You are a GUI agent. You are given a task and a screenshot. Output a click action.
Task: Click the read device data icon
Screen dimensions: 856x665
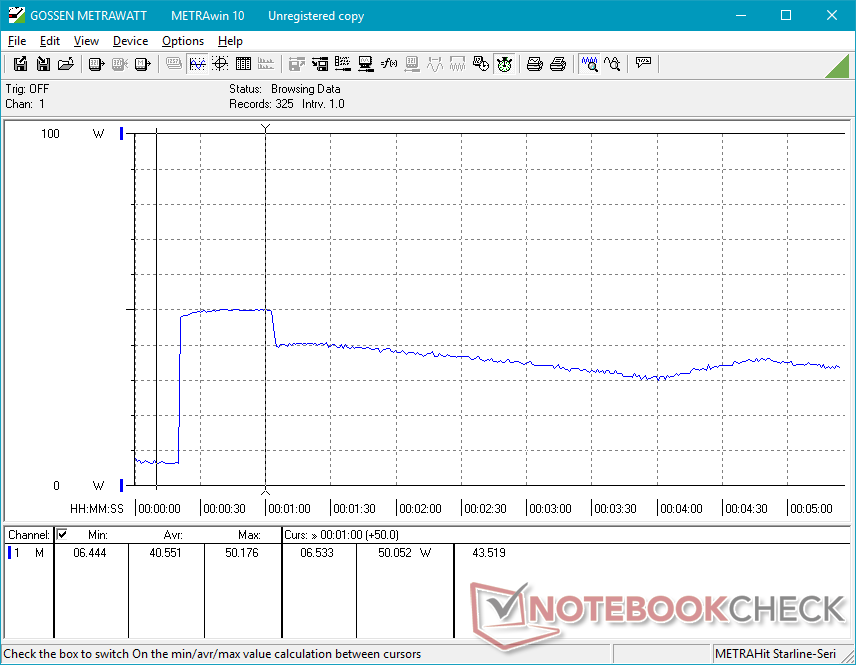[97, 64]
